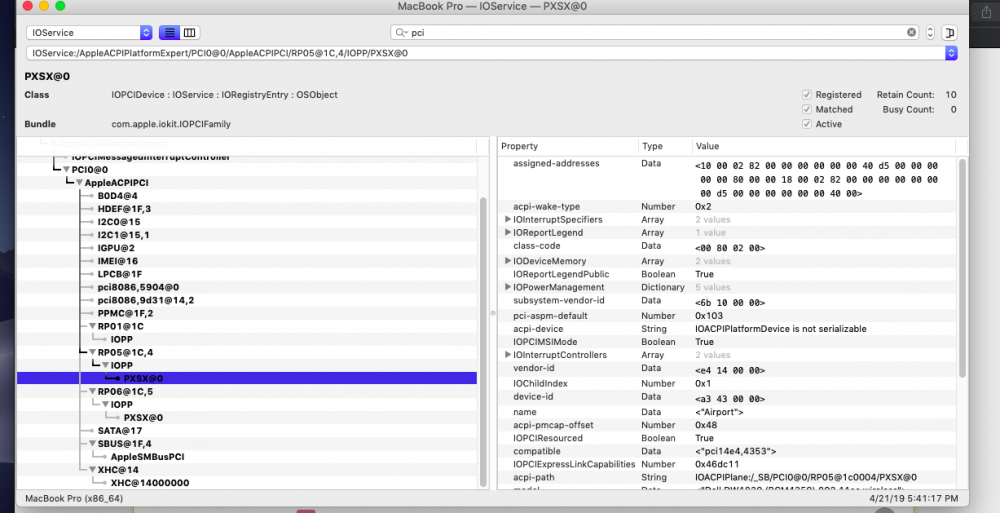The height and width of the screenshot is (513, 1000).
Task: Clear the pci search text
Action: 911,33
